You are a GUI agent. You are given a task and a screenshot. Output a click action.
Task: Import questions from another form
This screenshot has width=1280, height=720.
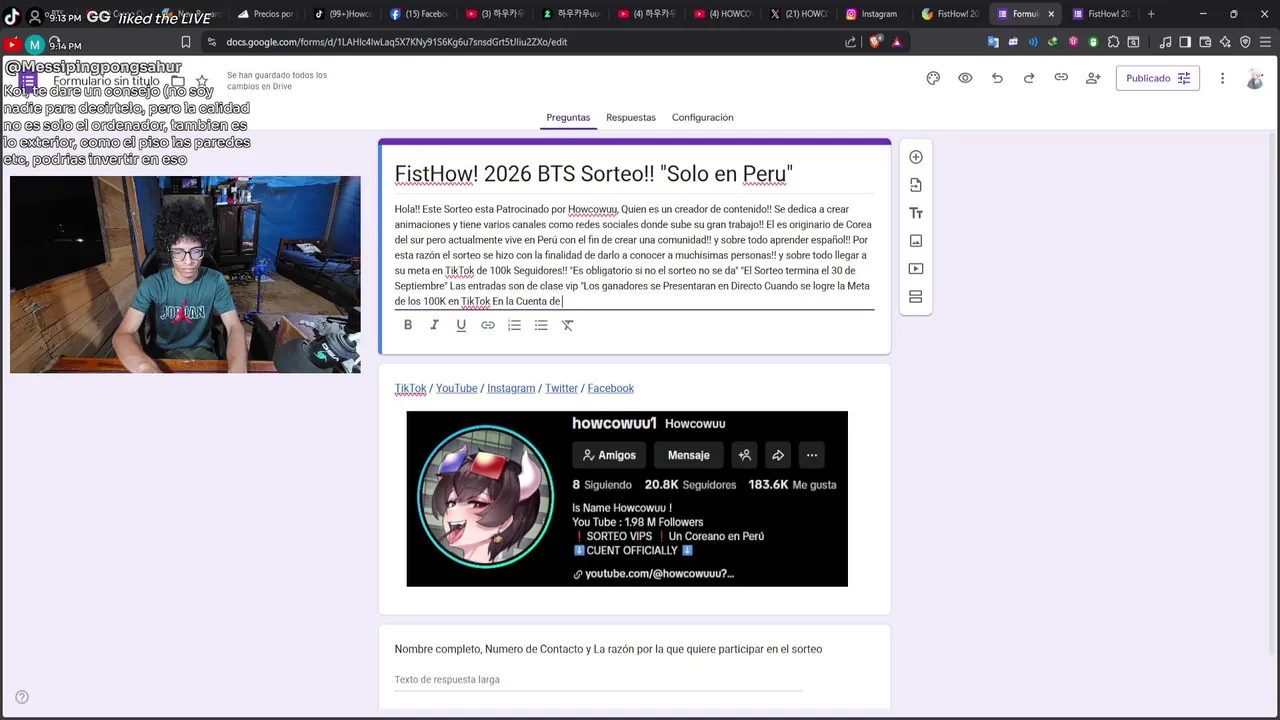(915, 185)
